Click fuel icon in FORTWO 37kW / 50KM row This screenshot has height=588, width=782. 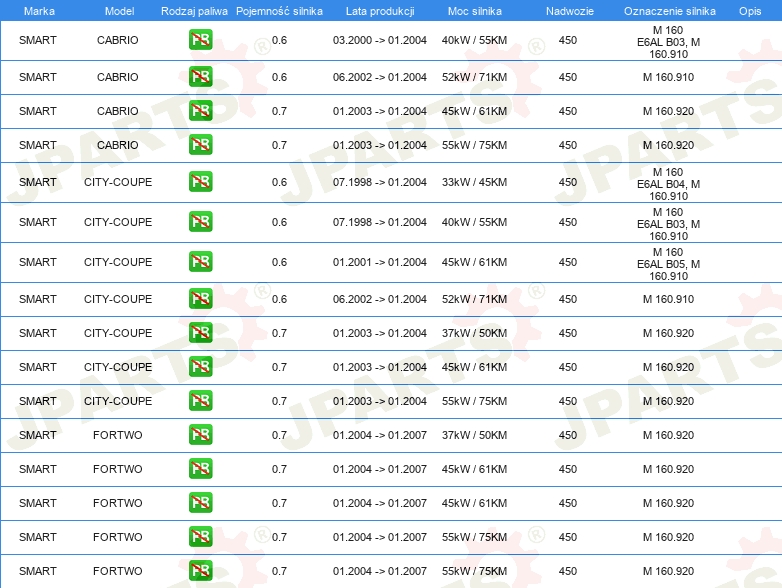[200, 434]
